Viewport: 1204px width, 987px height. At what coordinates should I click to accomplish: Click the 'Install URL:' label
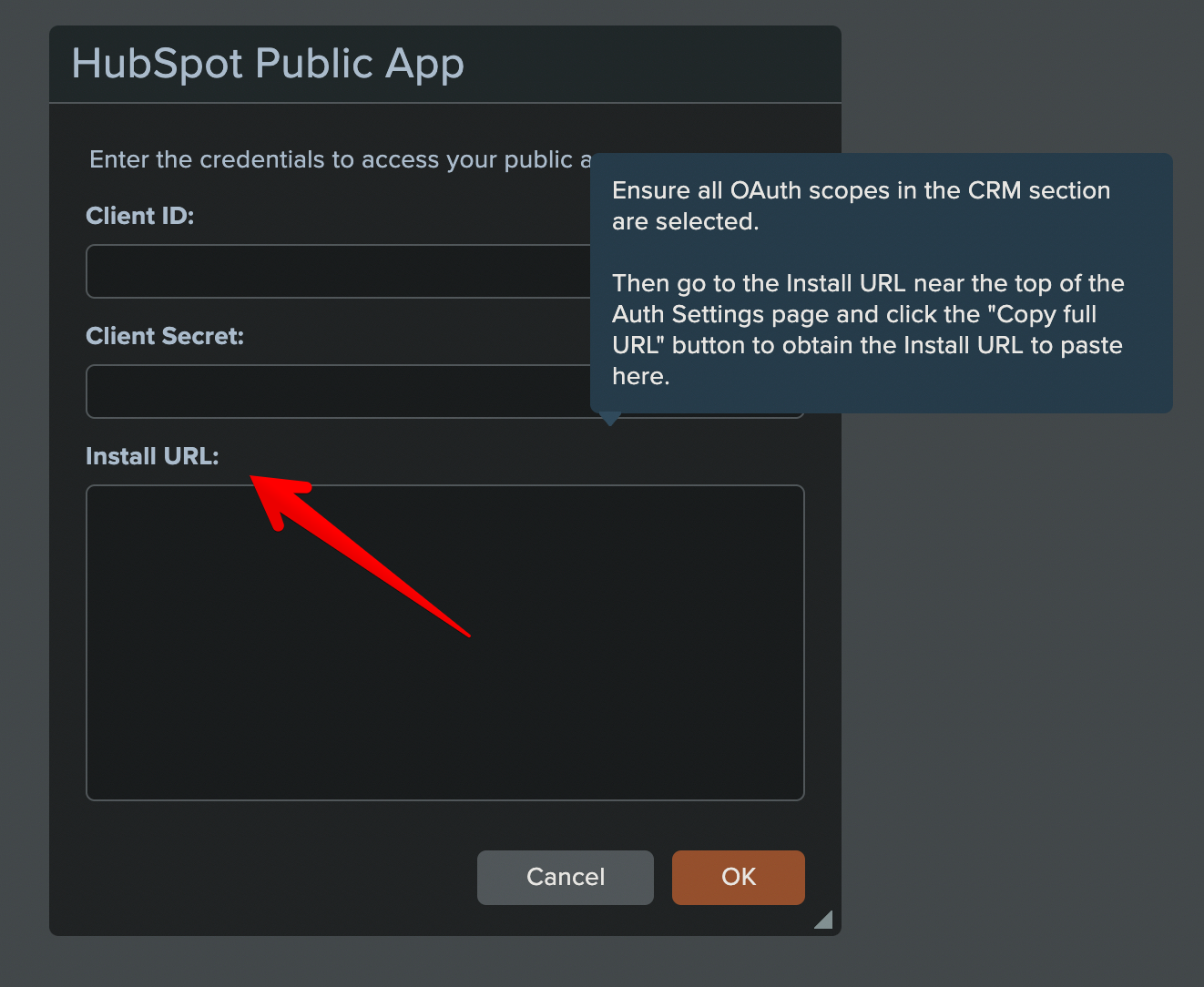coord(152,456)
